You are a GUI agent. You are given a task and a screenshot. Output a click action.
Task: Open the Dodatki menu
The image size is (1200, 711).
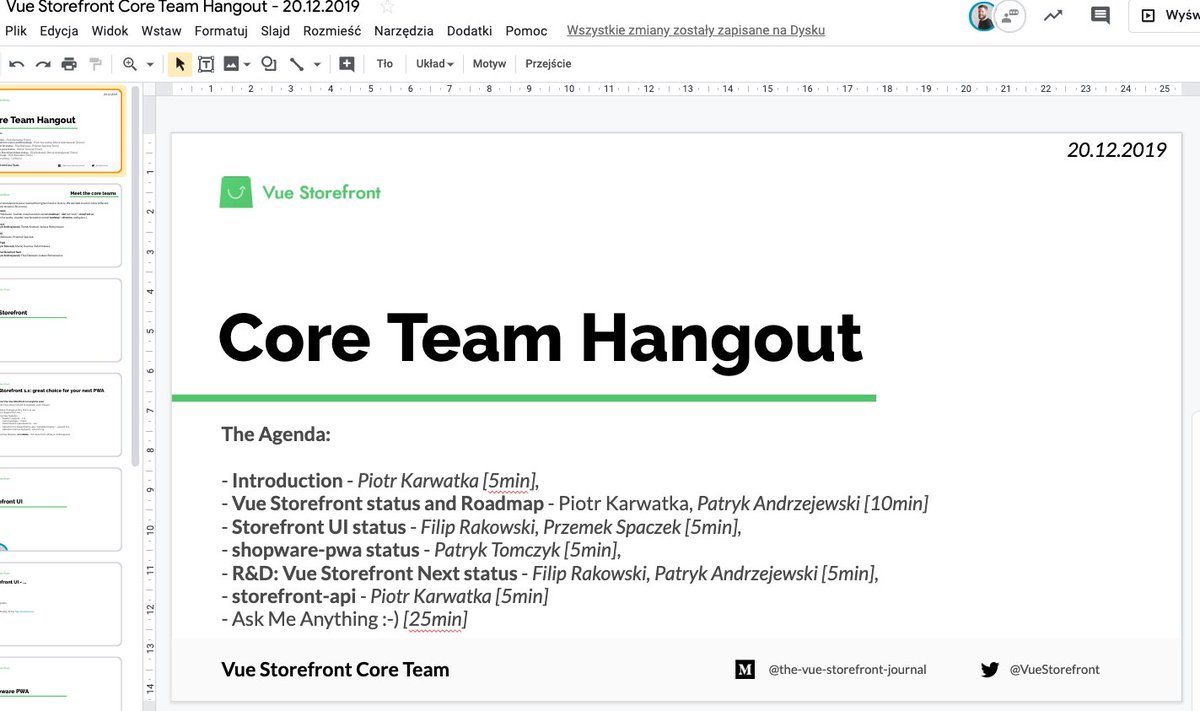pos(470,31)
